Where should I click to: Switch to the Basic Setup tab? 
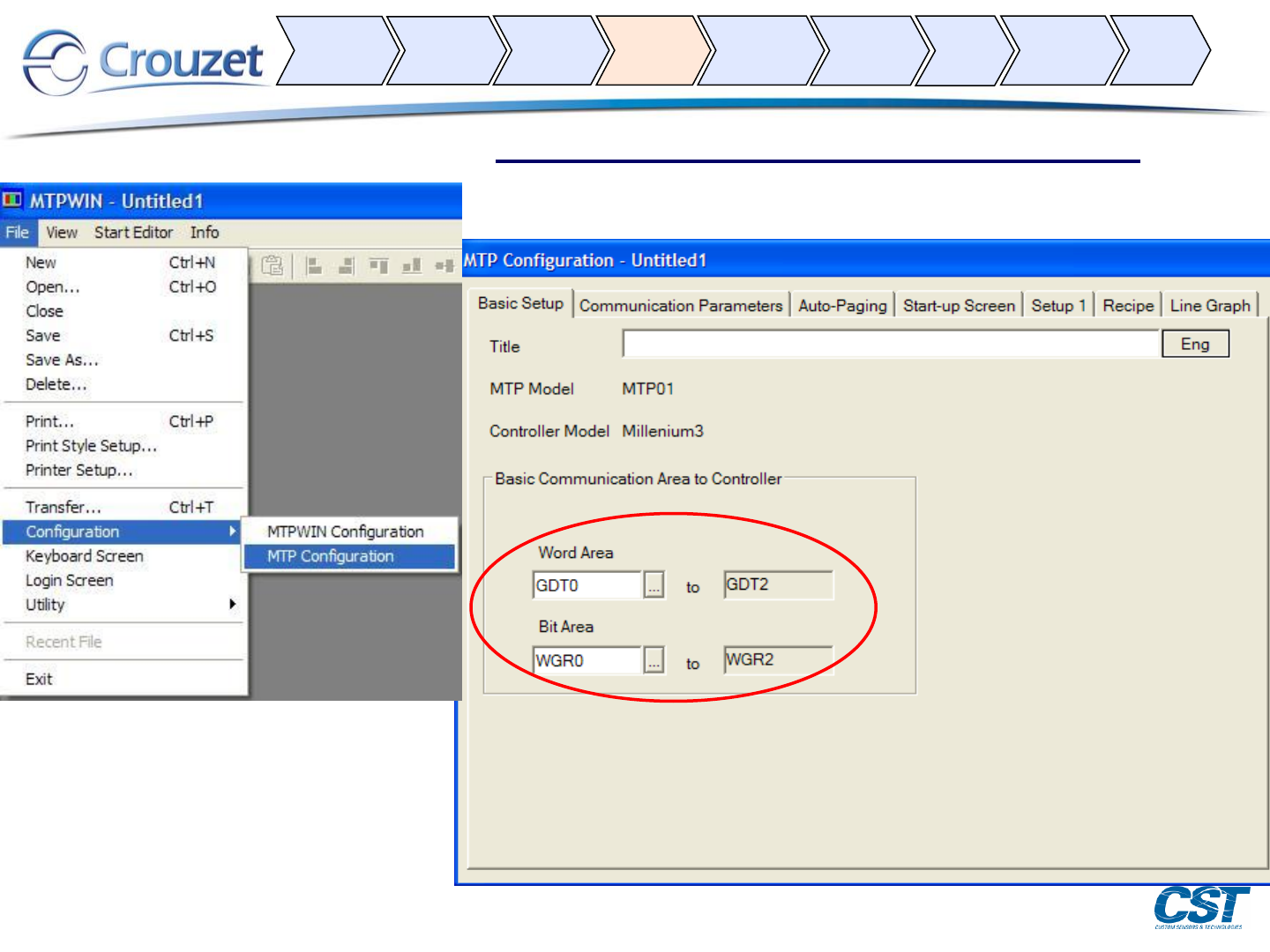point(520,303)
